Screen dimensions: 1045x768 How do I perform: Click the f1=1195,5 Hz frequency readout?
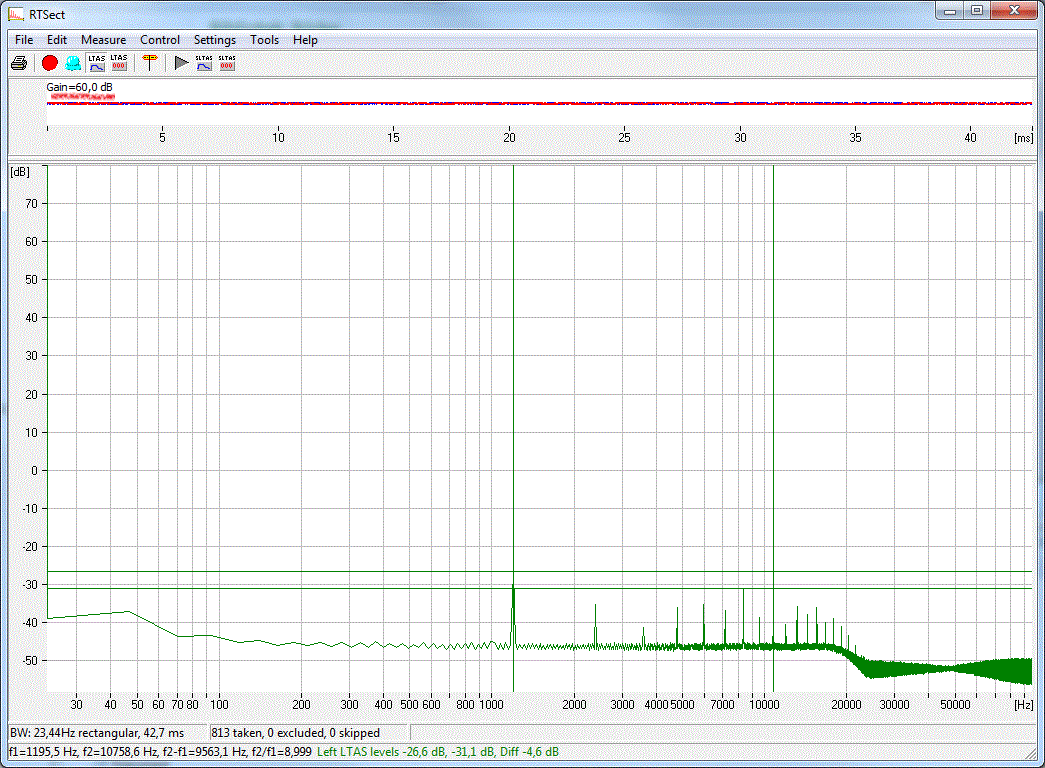[x=43, y=752]
